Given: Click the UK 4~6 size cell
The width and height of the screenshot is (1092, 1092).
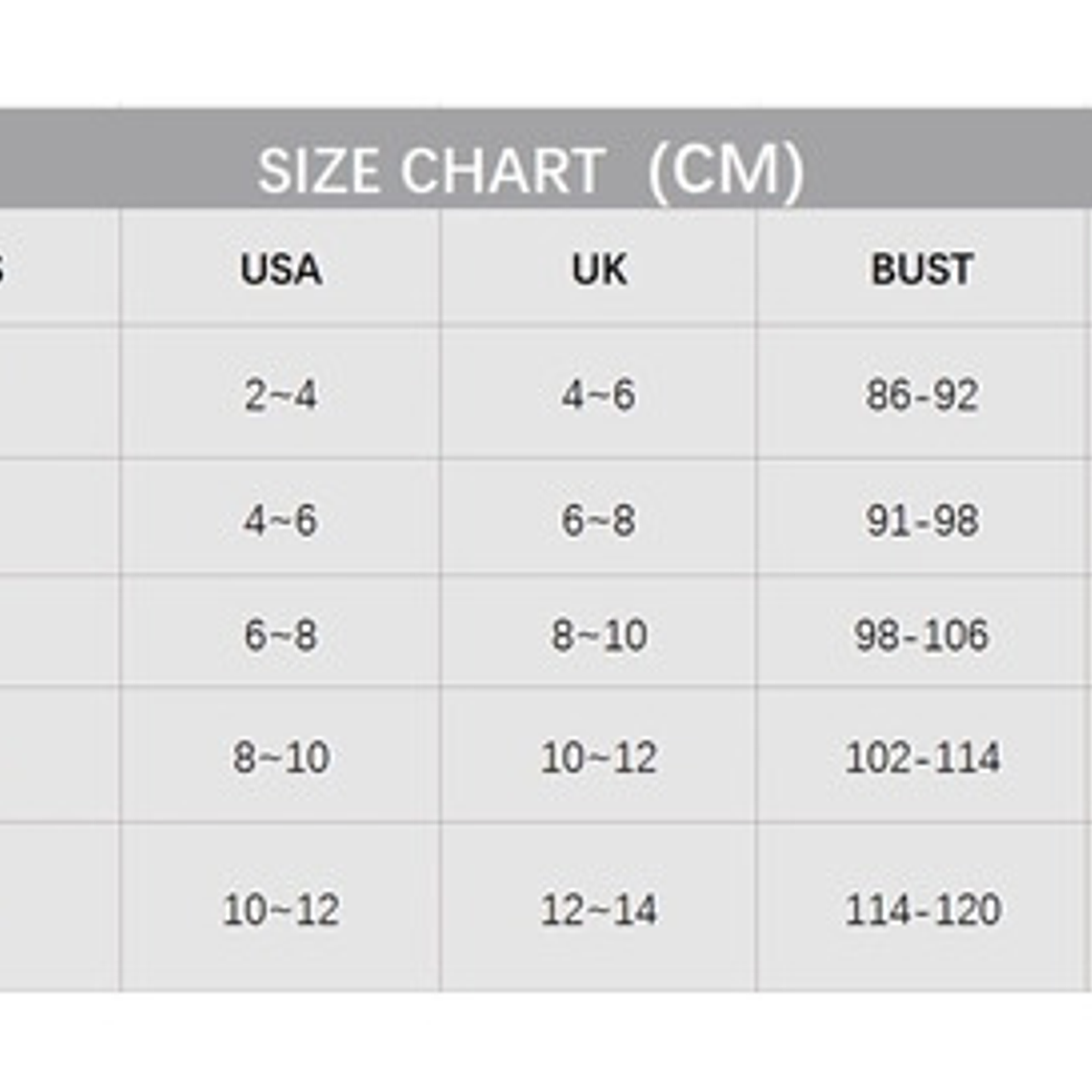Looking at the screenshot, I should point(599,395).
